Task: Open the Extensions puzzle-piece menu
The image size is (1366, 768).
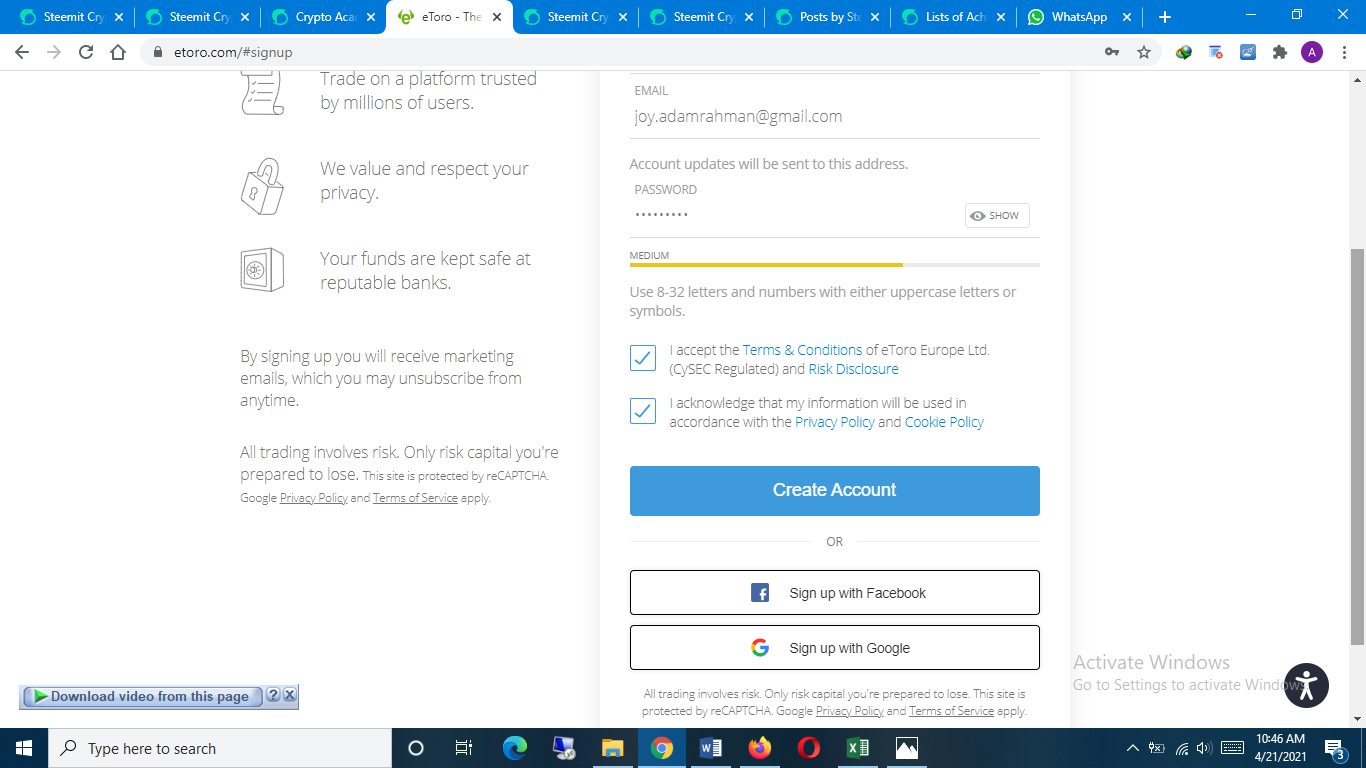Action: coord(1279,52)
